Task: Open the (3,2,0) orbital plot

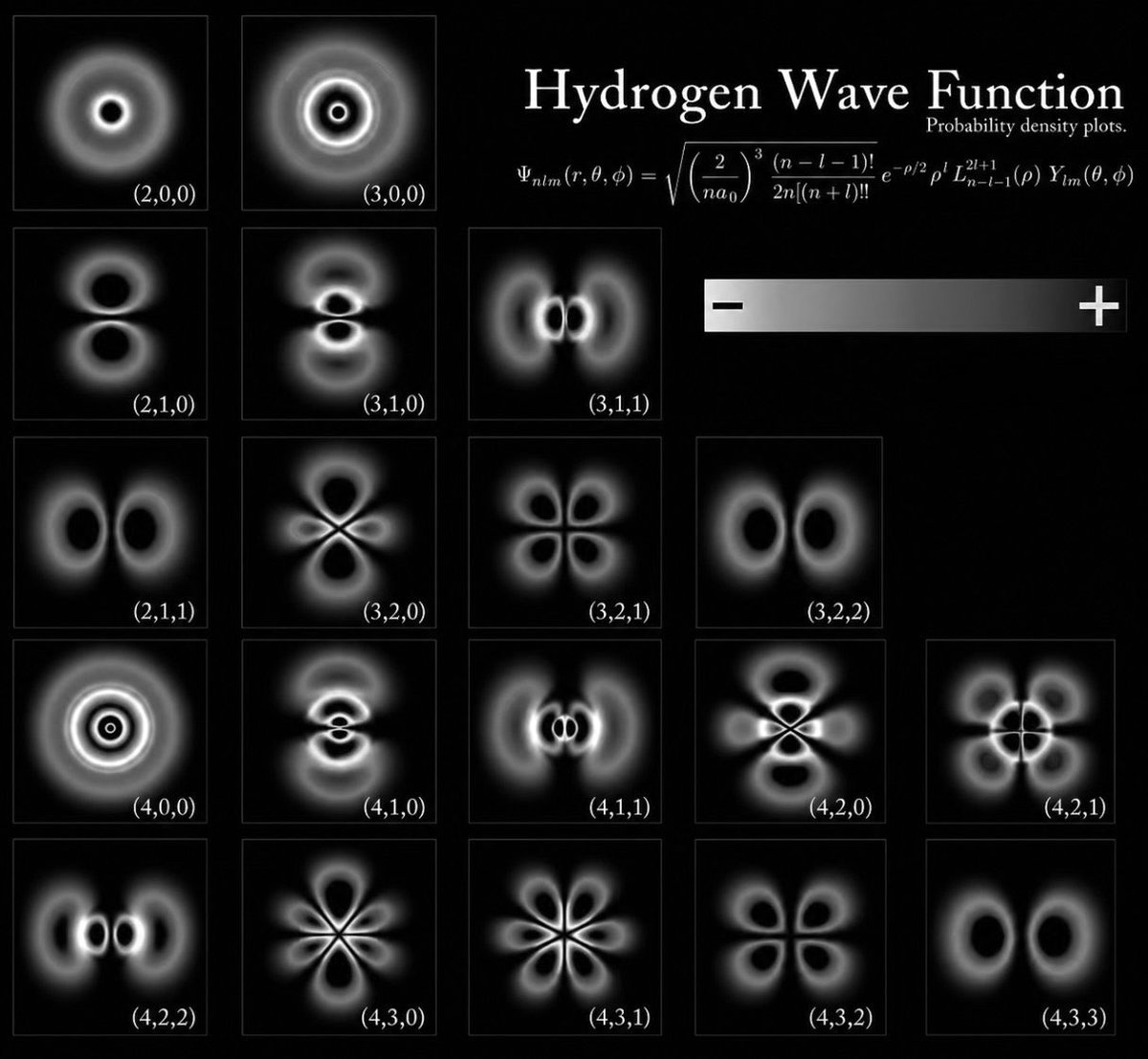Action: click(x=339, y=532)
